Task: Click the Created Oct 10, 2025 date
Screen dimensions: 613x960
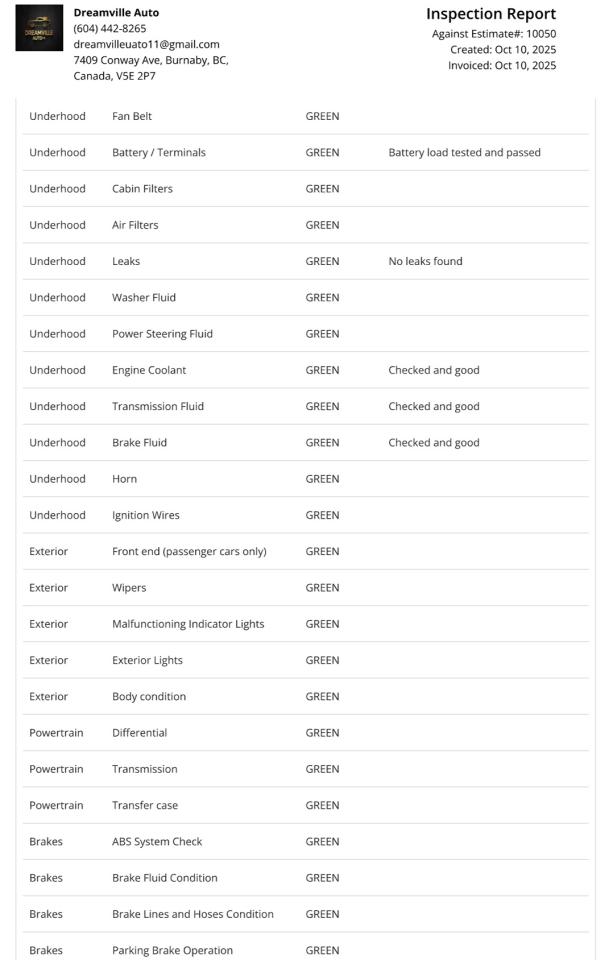Action: pos(503,50)
